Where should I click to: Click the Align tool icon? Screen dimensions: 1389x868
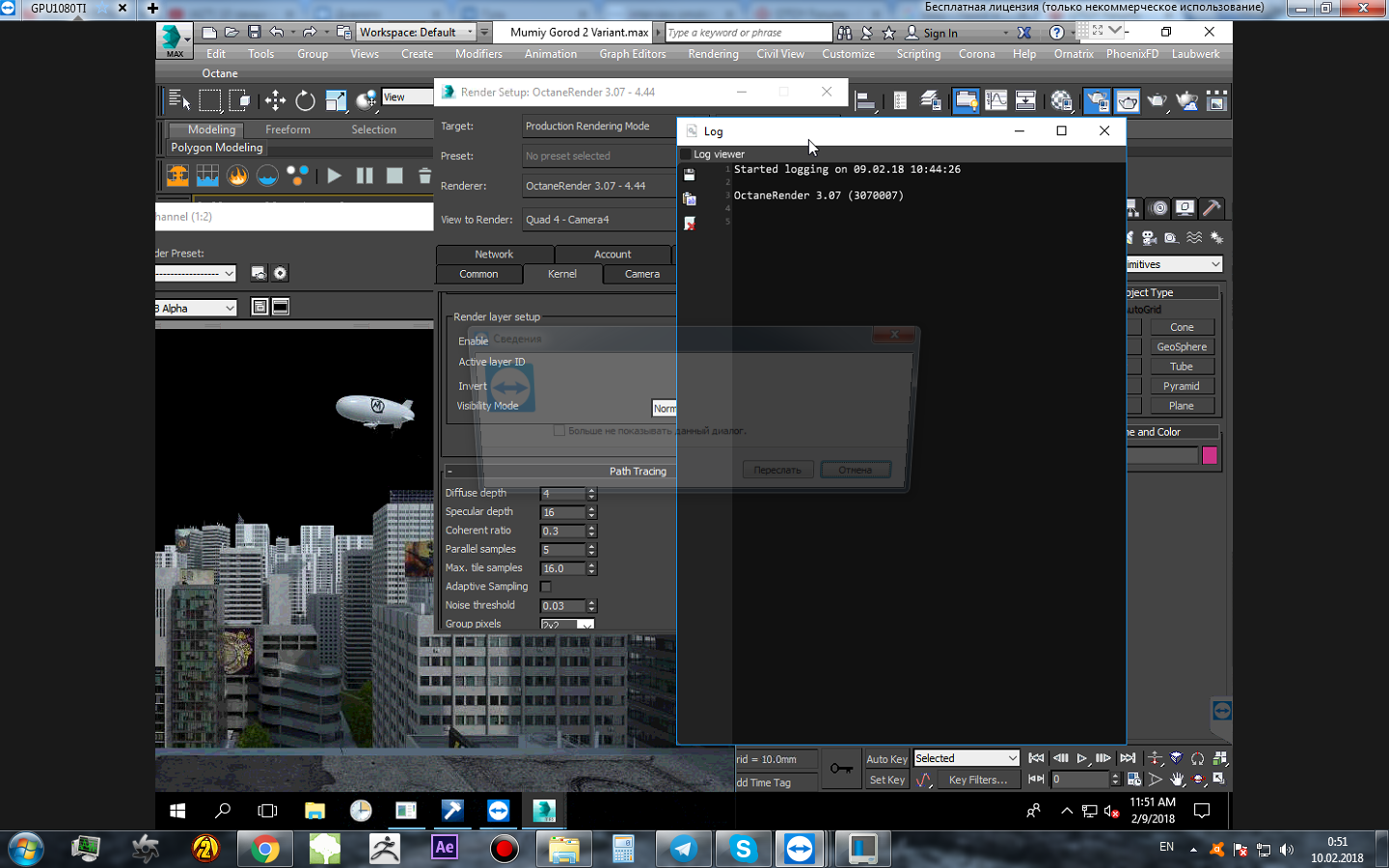tap(864, 100)
